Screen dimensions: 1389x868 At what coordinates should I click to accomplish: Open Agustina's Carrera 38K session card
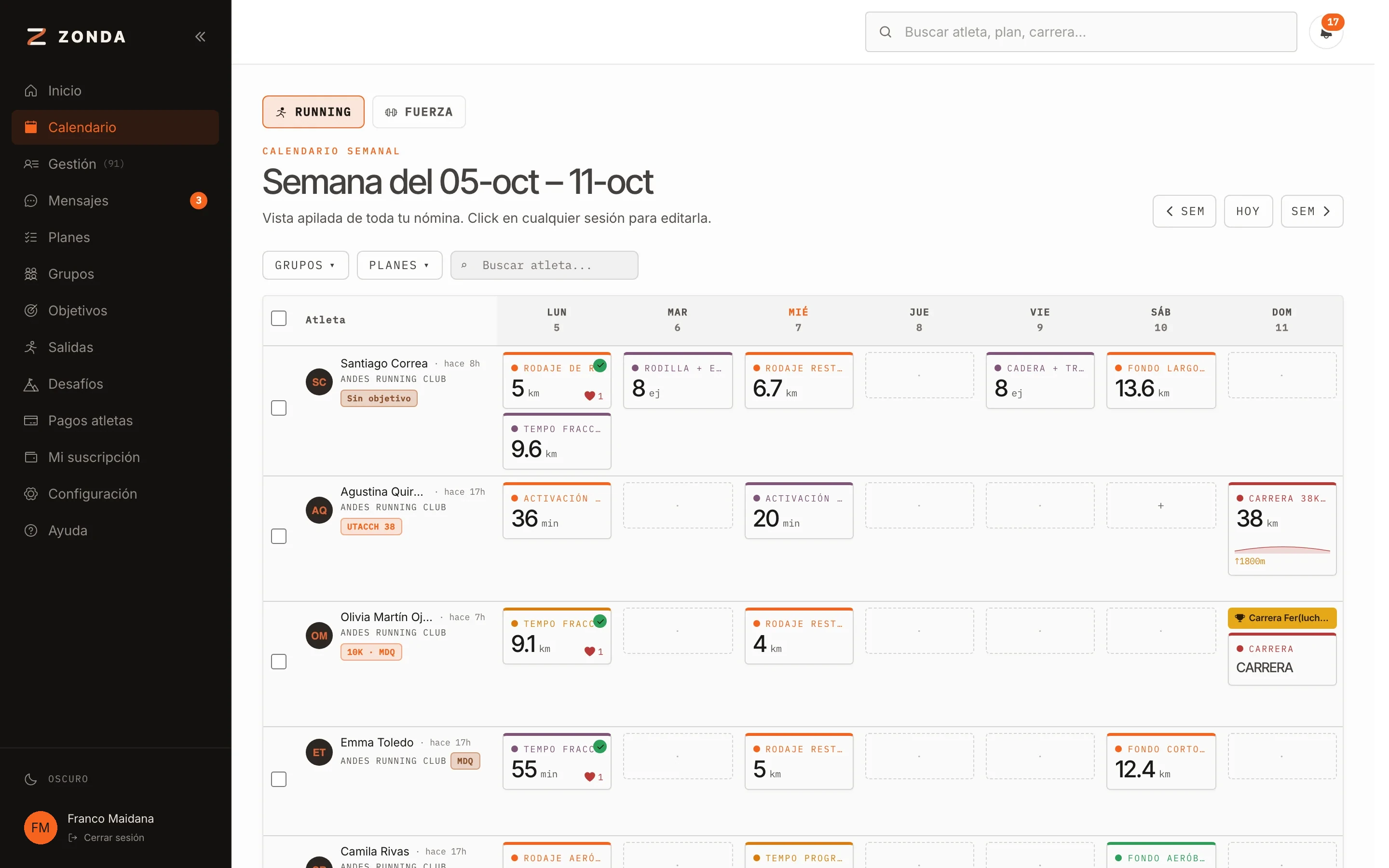(x=1281, y=529)
